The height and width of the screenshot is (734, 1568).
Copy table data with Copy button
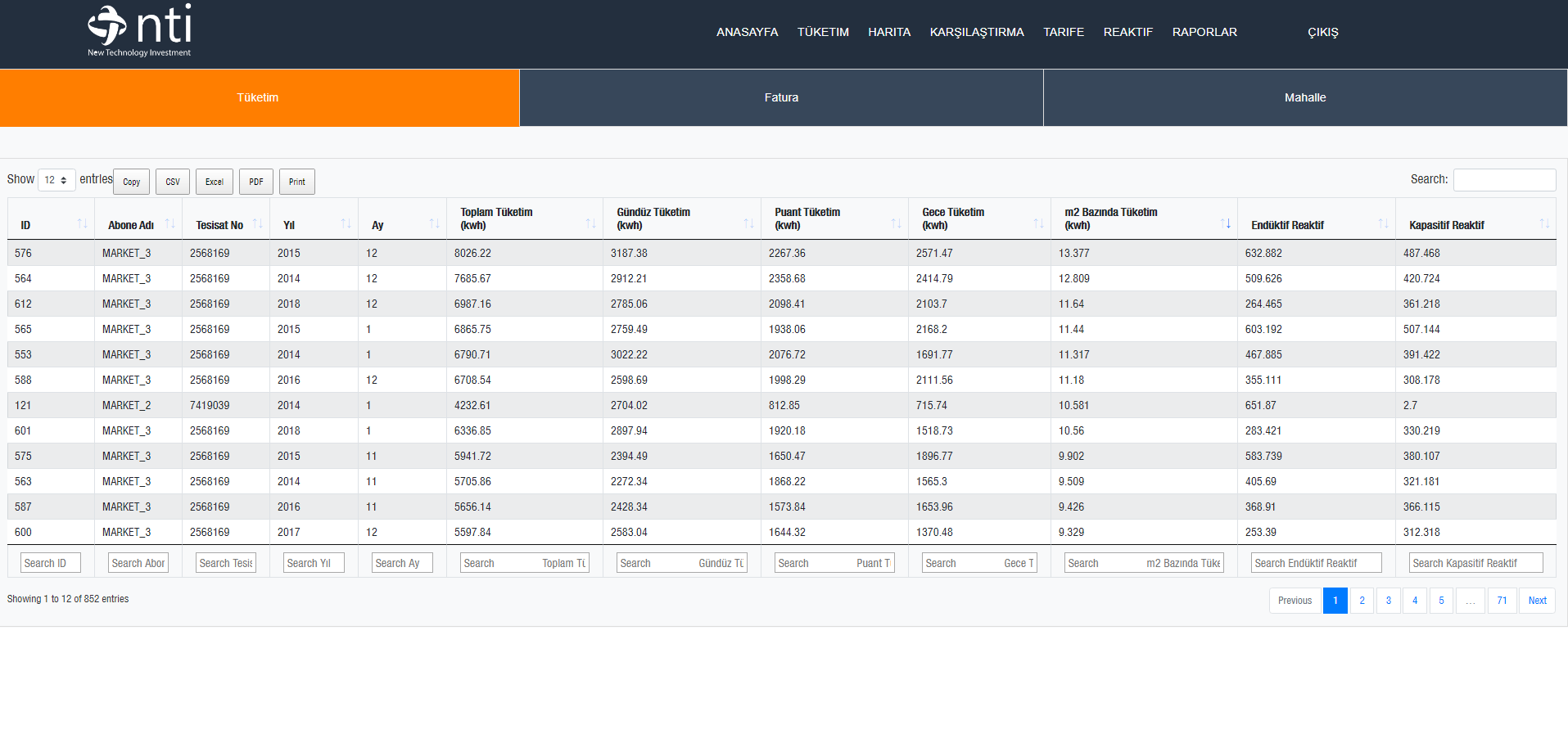click(x=131, y=182)
